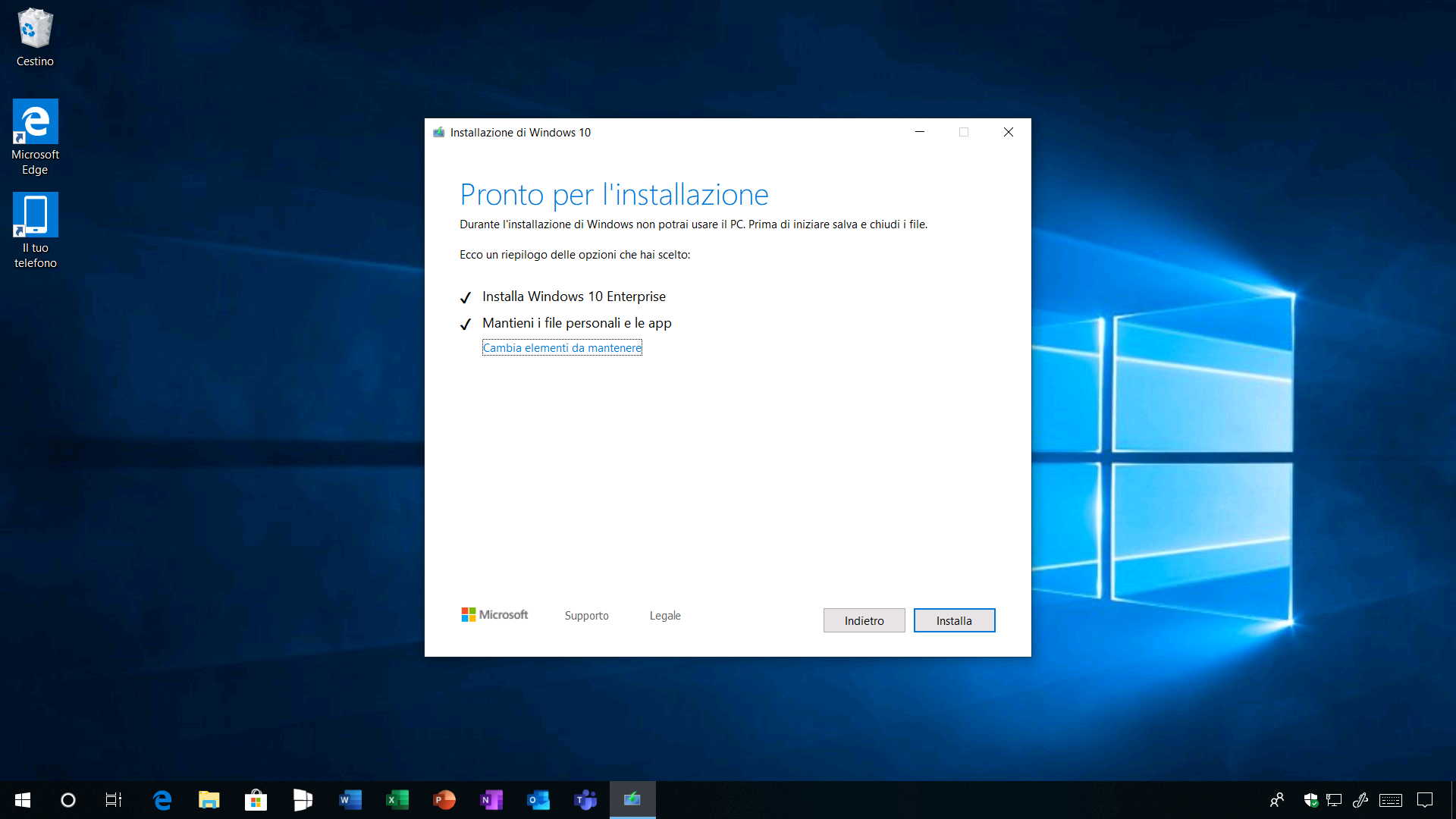Viewport: 1456px width, 819px height.
Task: Click the 'Installazione di Windows 10' title text
Action: pyautogui.click(x=520, y=132)
